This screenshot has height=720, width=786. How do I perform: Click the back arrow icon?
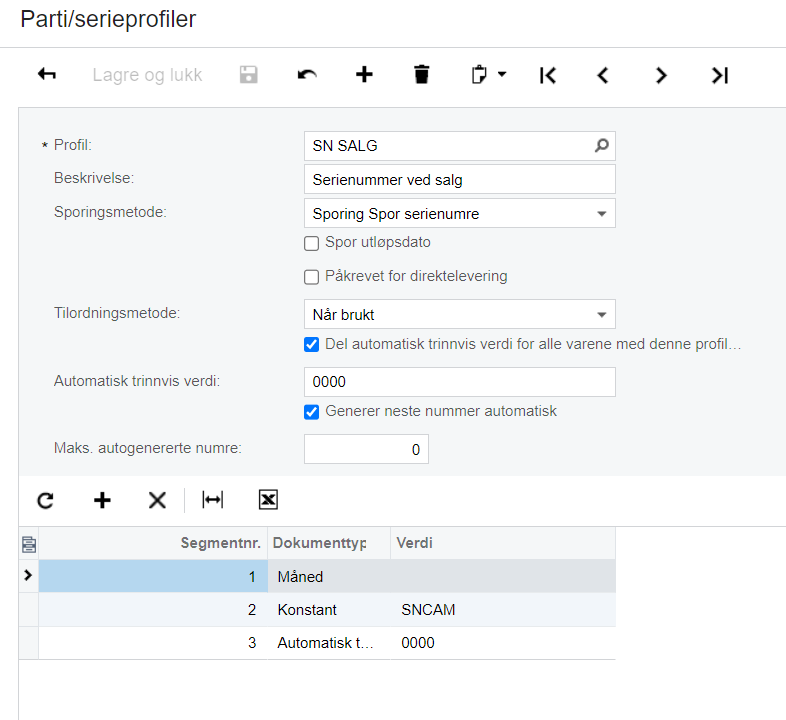[x=47, y=75]
